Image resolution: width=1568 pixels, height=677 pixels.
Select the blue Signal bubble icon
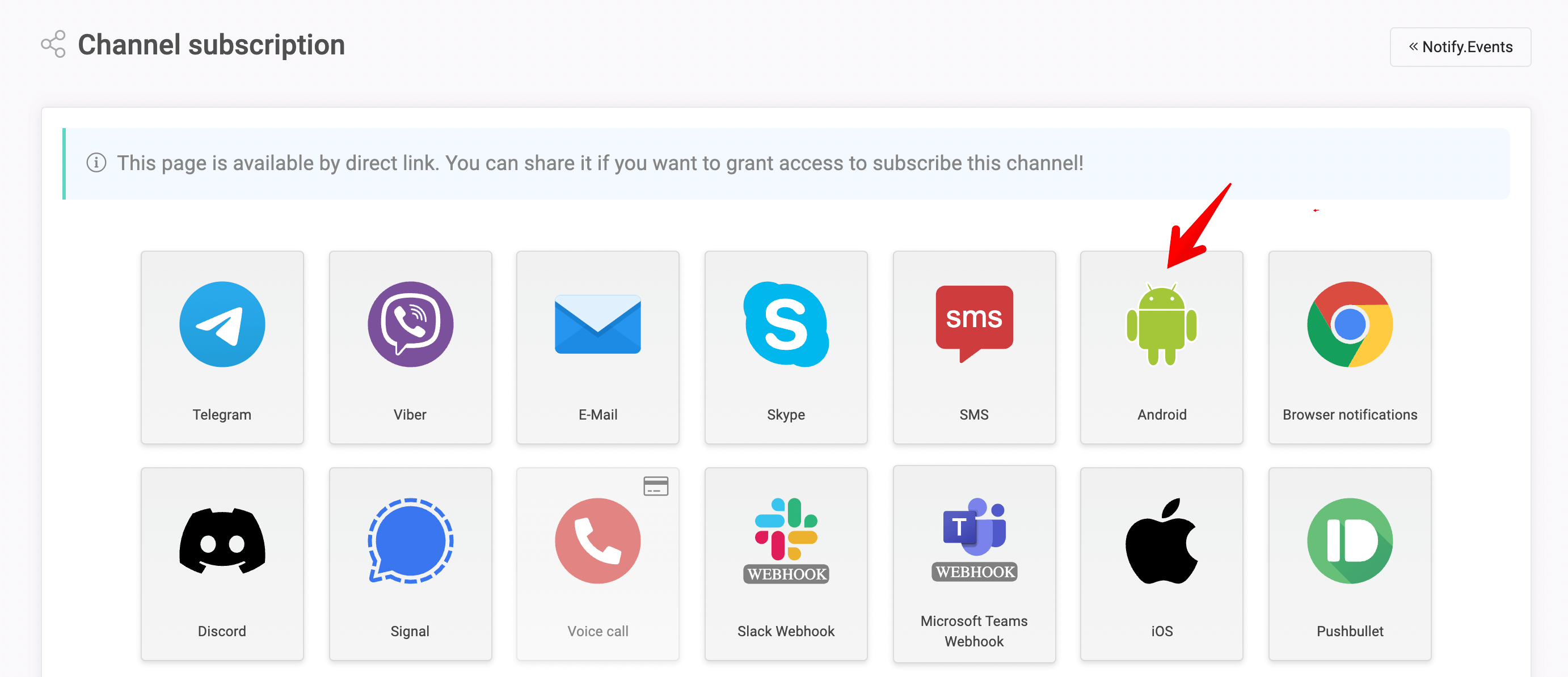point(410,541)
